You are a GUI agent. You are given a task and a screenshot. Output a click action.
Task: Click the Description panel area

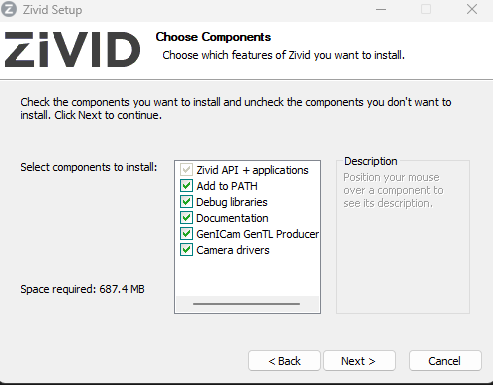pos(403,237)
